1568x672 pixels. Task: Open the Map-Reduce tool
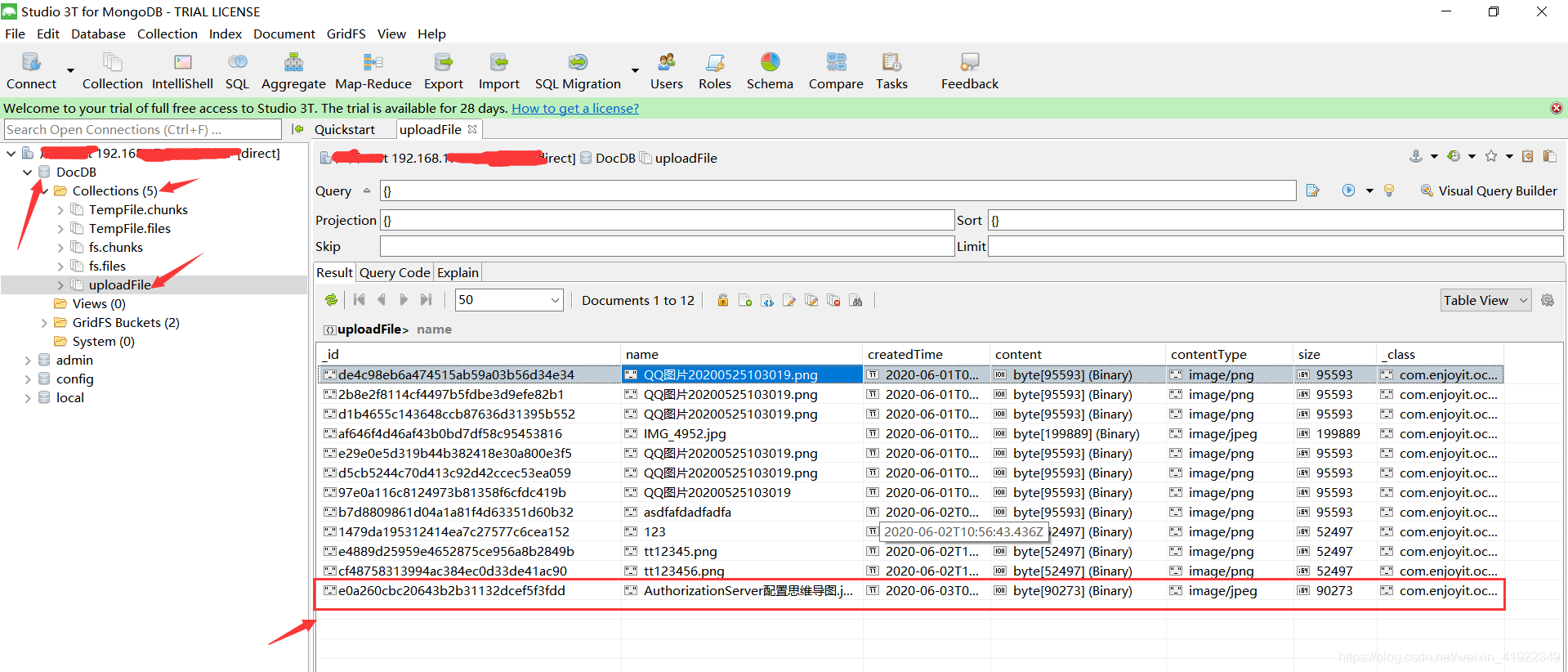click(x=373, y=71)
